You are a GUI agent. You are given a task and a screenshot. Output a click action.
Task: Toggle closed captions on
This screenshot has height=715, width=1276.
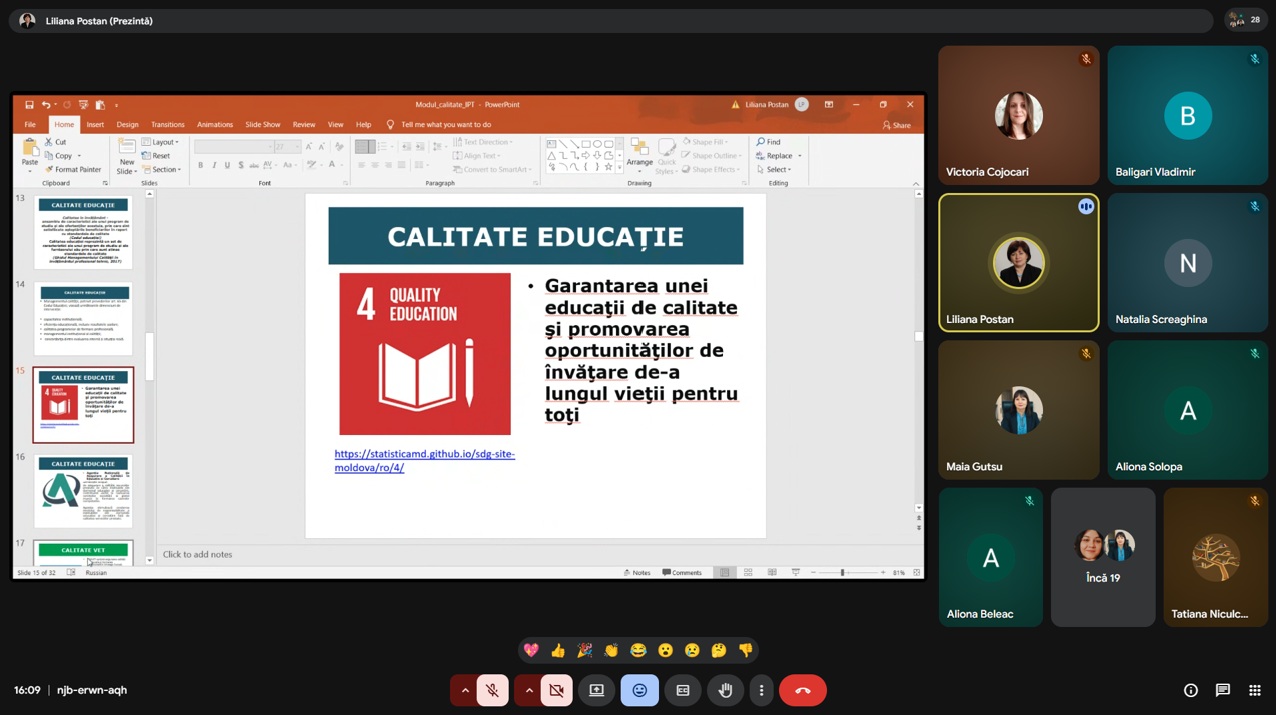(x=683, y=690)
